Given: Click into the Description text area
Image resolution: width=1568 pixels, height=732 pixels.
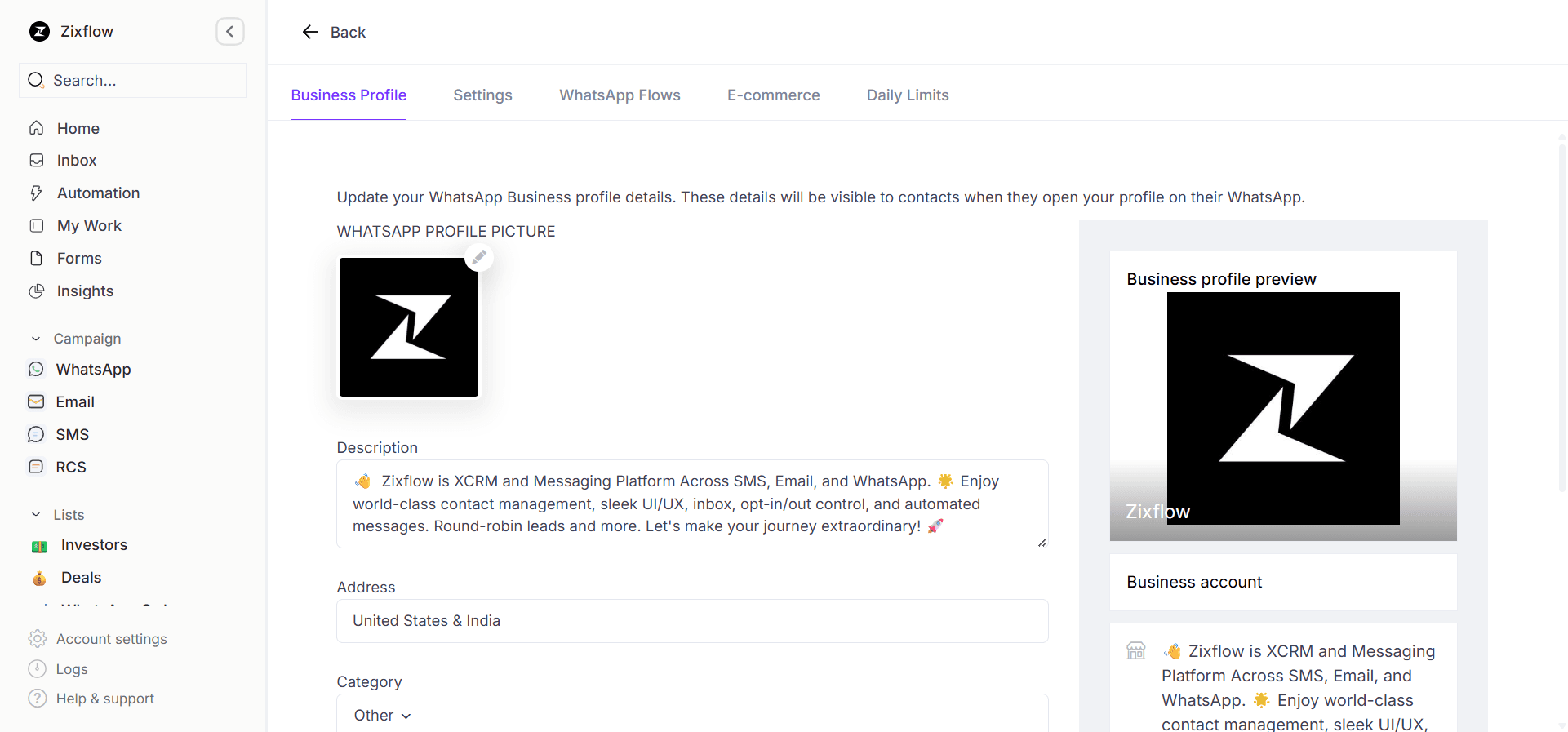Looking at the screenshot, I should pos(692,504).
